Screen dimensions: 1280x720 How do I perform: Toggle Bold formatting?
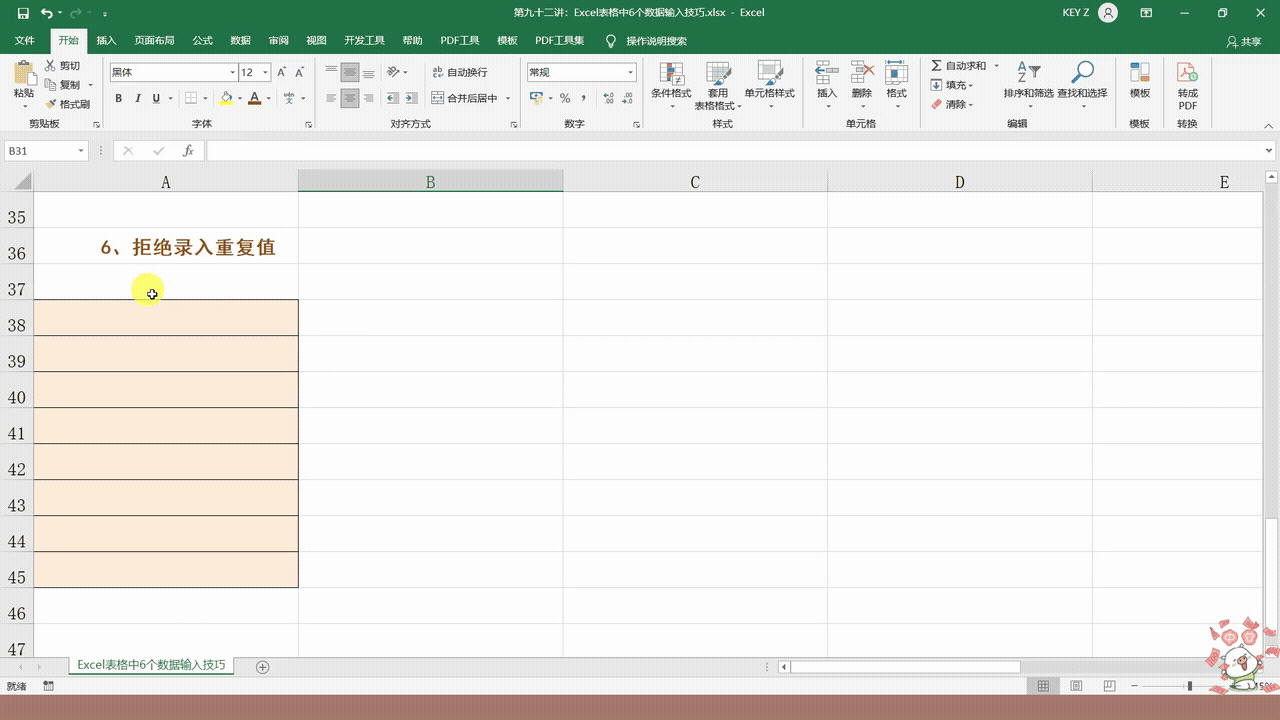(119, 98)
